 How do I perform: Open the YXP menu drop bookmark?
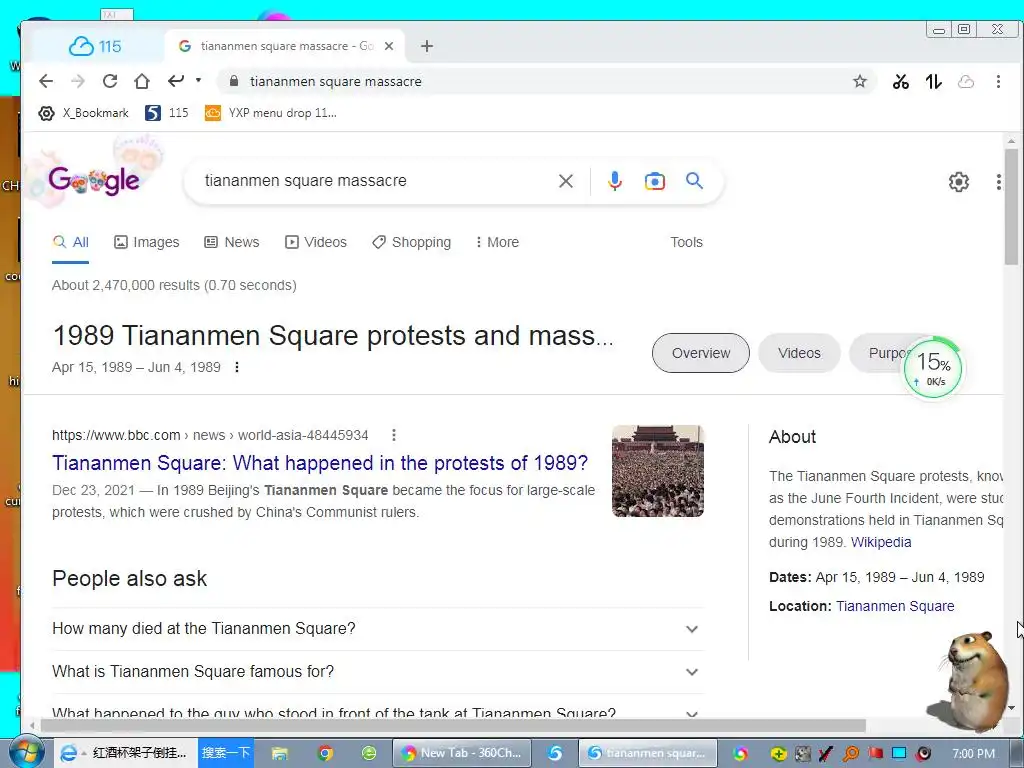[x=270, y=113]
